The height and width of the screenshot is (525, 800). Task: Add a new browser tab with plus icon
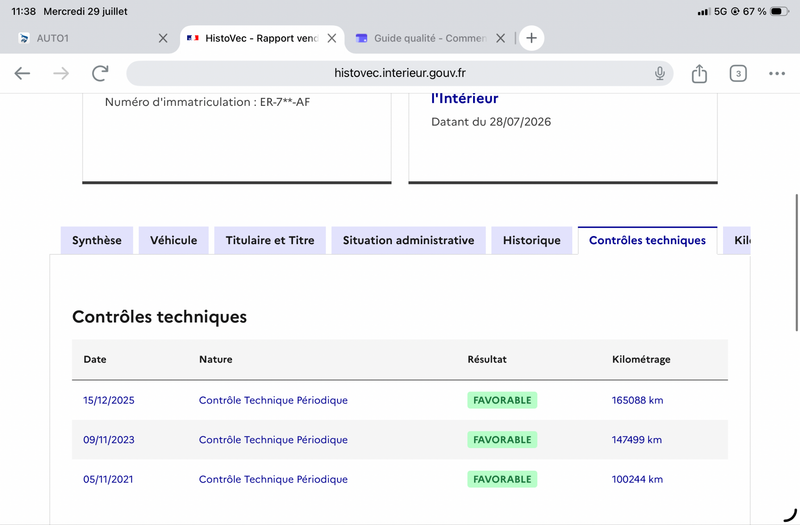click(531, 38)
